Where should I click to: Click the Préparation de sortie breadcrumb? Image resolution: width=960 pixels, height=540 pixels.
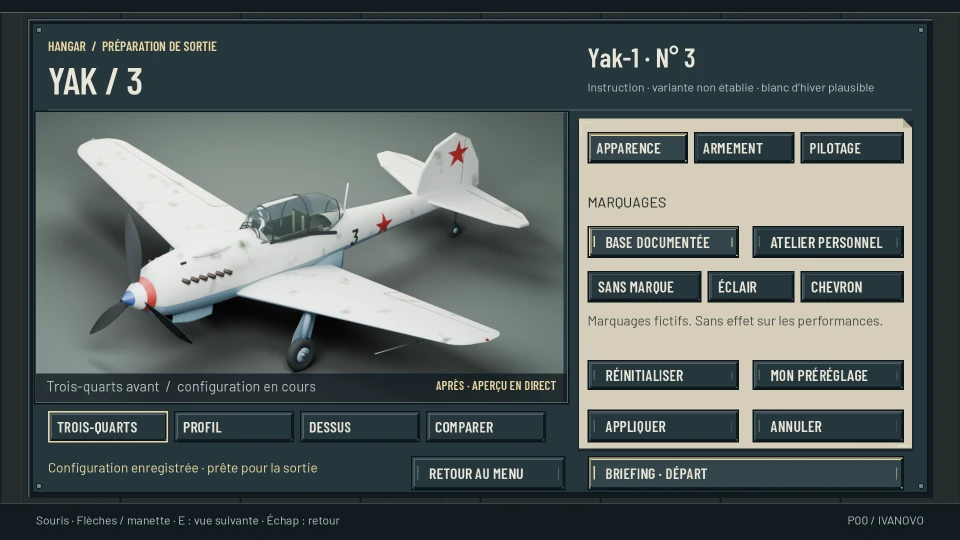(x=159, y=47)
